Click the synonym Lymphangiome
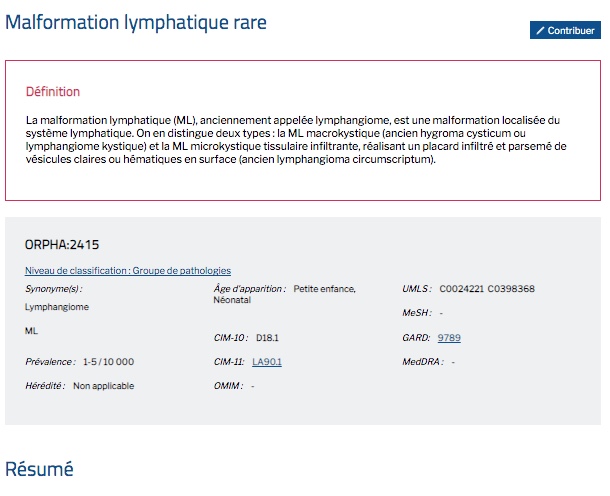 coord(57,307)
